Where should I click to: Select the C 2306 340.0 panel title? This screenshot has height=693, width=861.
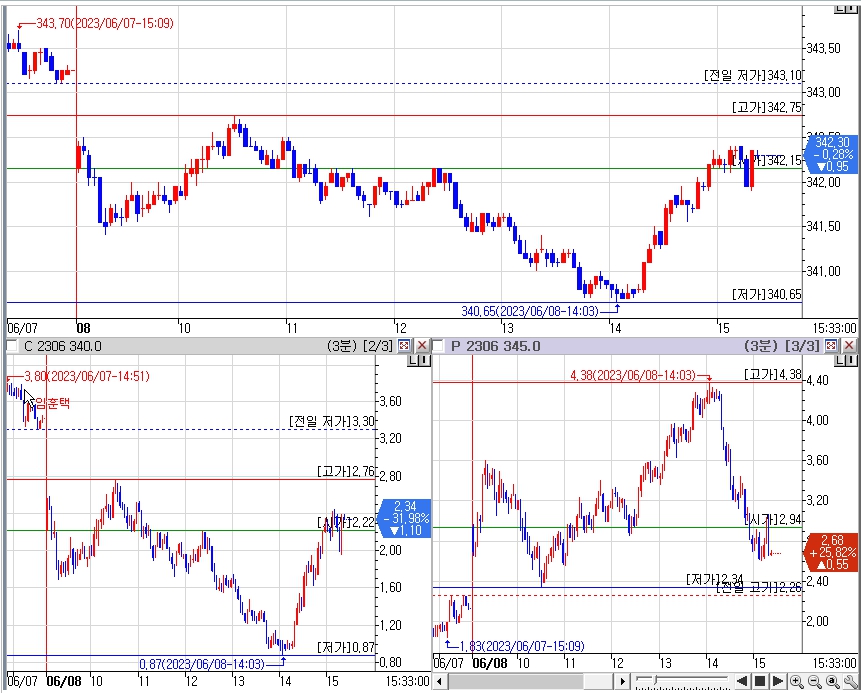63,346
